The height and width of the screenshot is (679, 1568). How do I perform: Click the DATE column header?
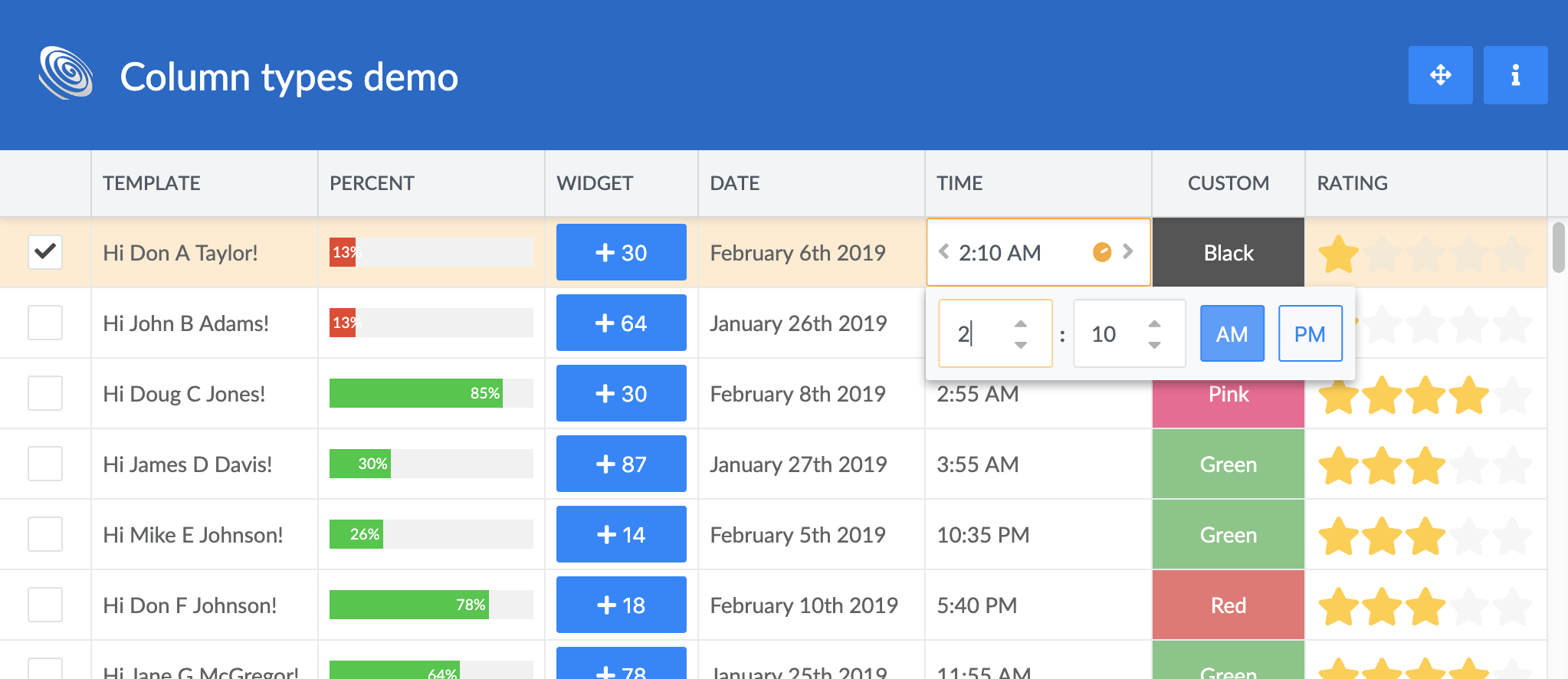(734, 183)
